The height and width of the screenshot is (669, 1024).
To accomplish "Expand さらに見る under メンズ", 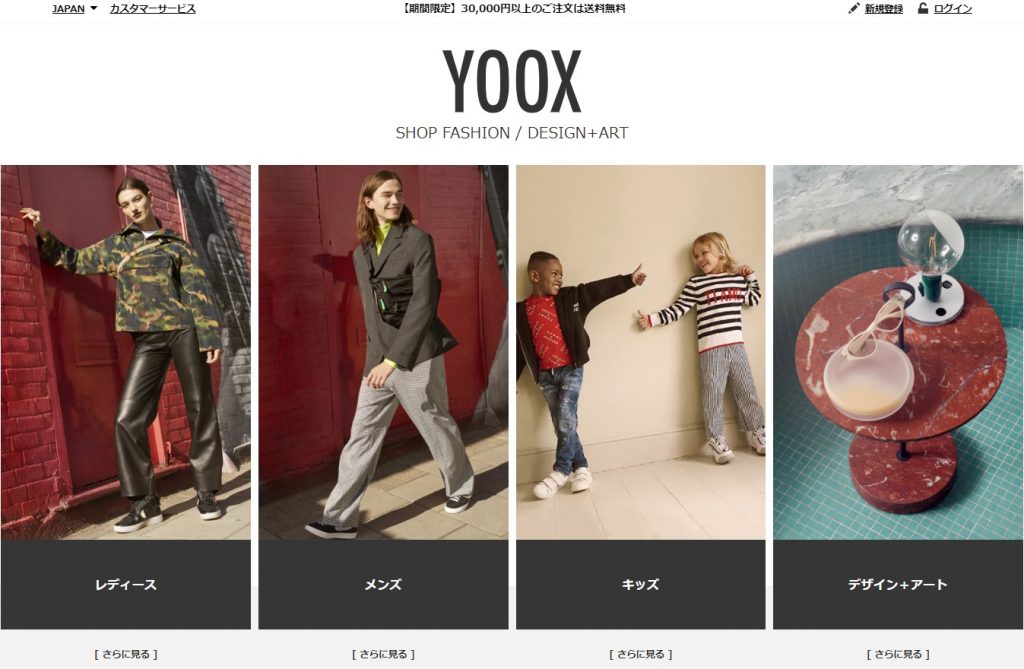I will 383,654.
